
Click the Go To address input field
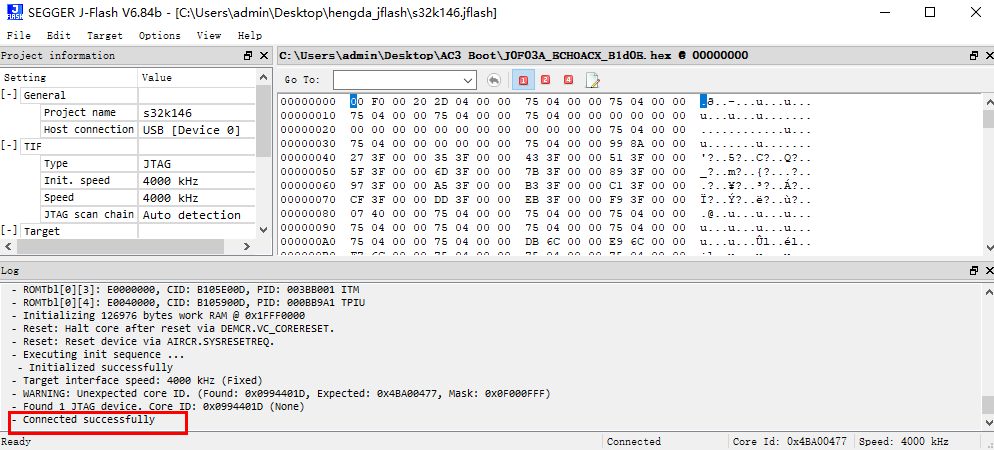(x=398, y=80)
